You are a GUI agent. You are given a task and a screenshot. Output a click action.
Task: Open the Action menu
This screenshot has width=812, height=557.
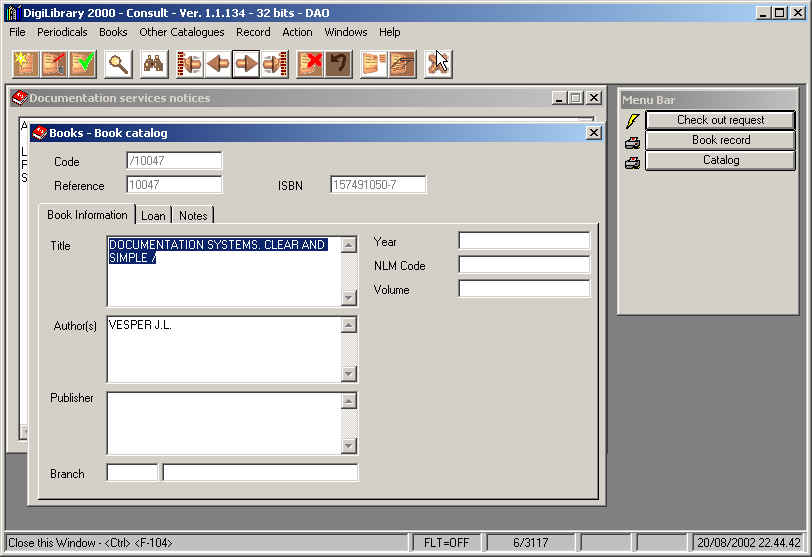(297, 32)
